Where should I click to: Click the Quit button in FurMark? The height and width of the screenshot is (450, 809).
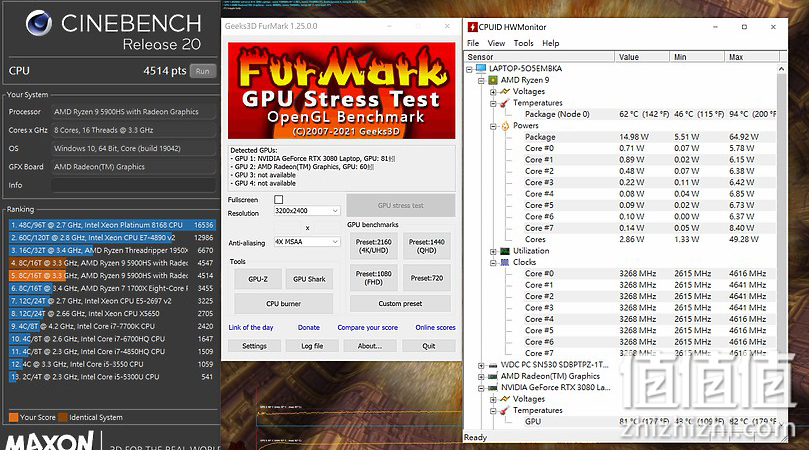(x=429, y=346)
